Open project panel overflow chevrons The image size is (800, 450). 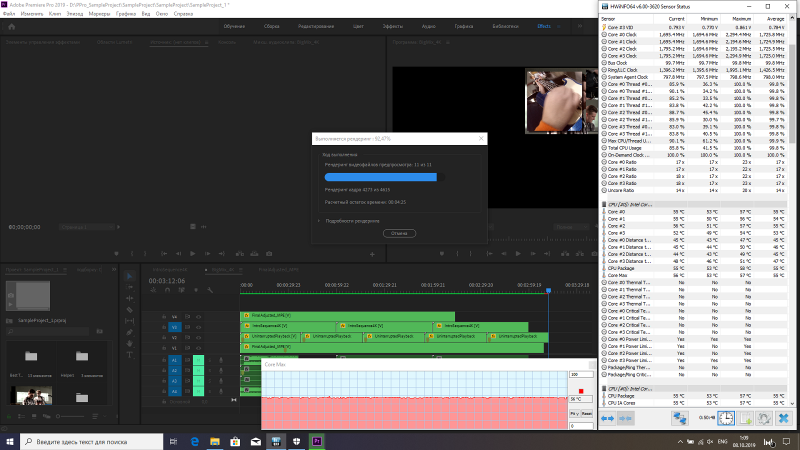114,269
